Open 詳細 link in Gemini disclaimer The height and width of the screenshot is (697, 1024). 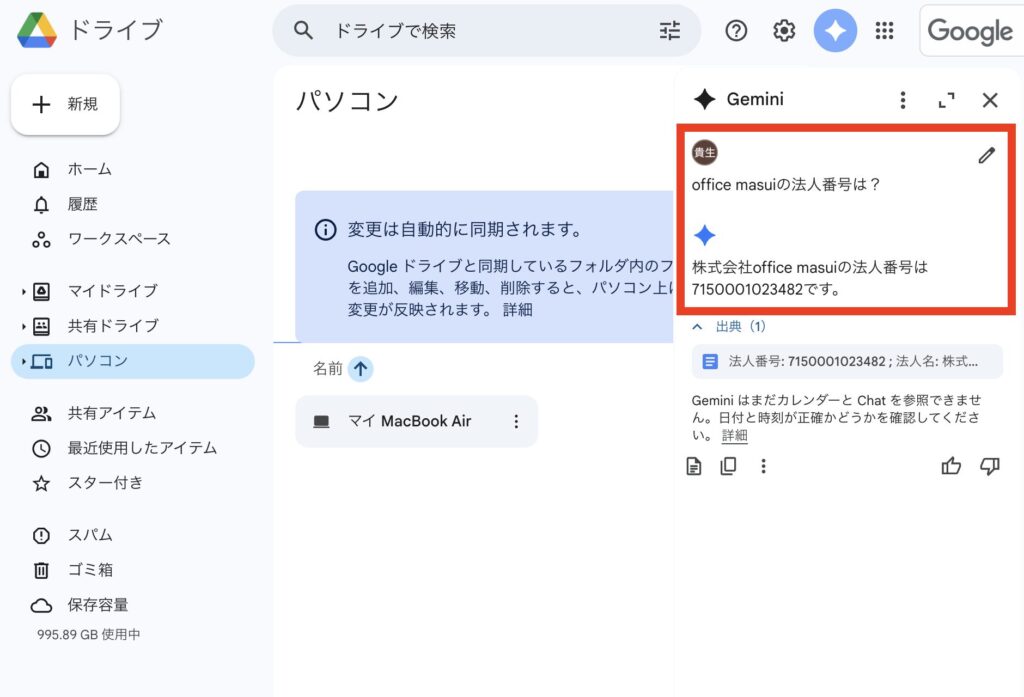point(734,435)
